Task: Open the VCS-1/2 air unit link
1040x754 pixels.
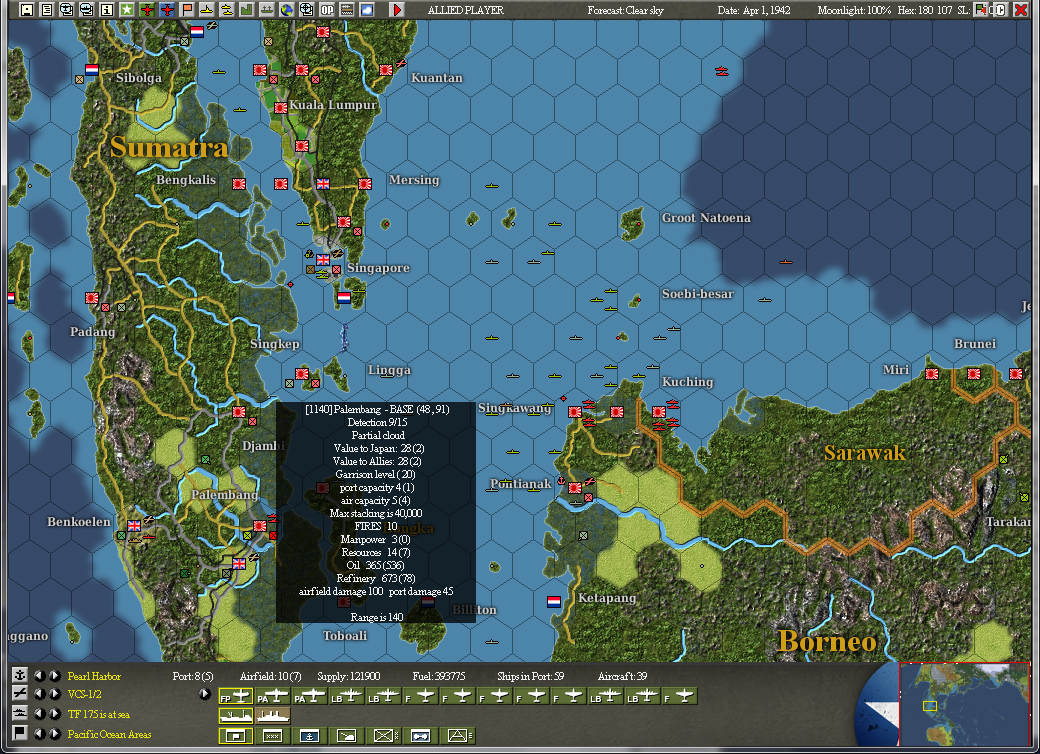Action: click(x=84, y=694)
